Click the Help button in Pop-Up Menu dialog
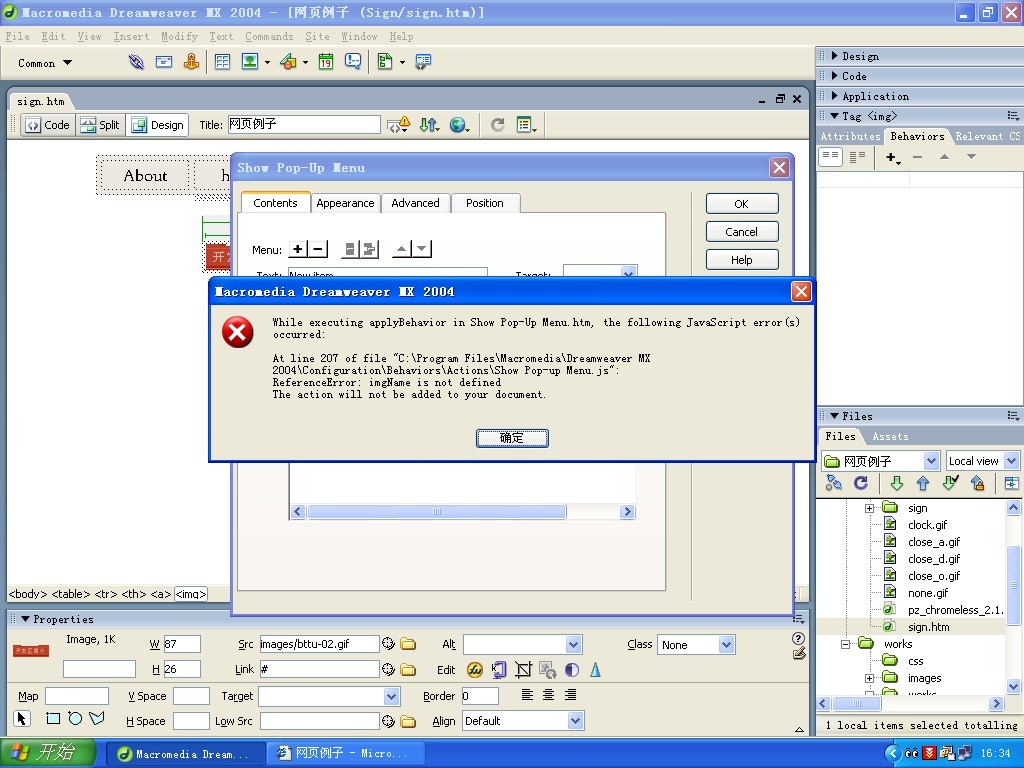The height and width of the screenshot is (768, 1024). (741, 260)
